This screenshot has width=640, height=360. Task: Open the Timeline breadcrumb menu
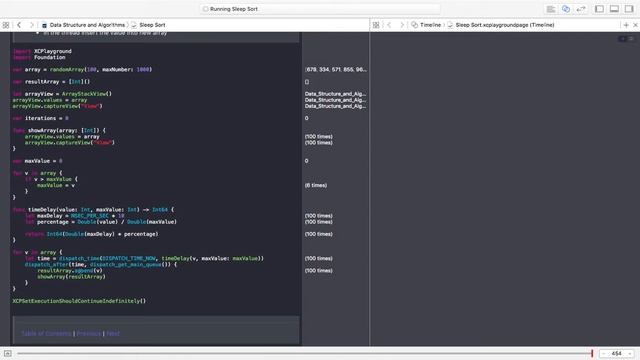(x=426, y=25)
